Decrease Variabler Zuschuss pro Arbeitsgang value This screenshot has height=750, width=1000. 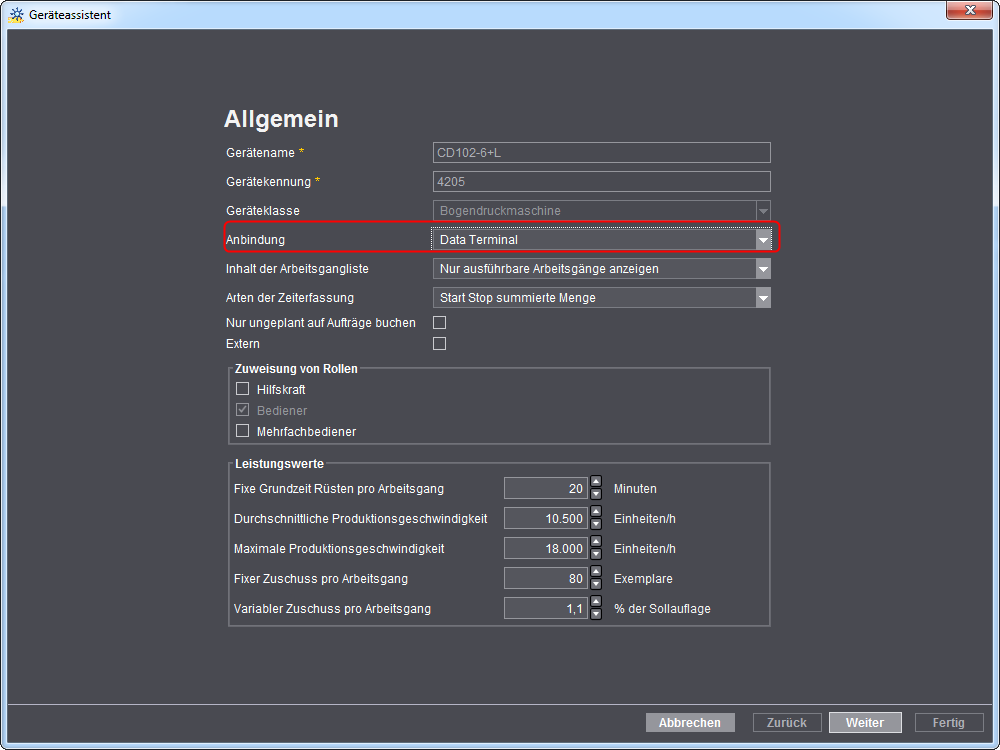click(596, 614)
